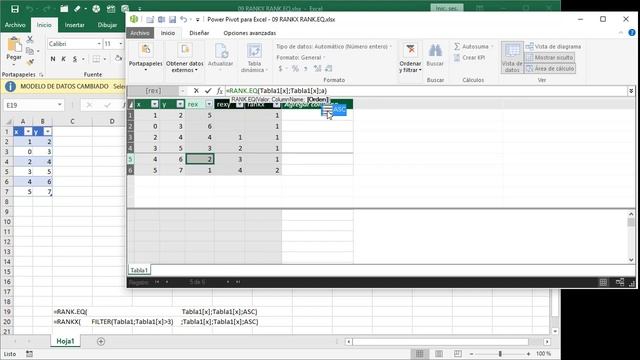Open the Calibri font name dropdown
This screenshot has width=640, height=360.
[99, 44]
